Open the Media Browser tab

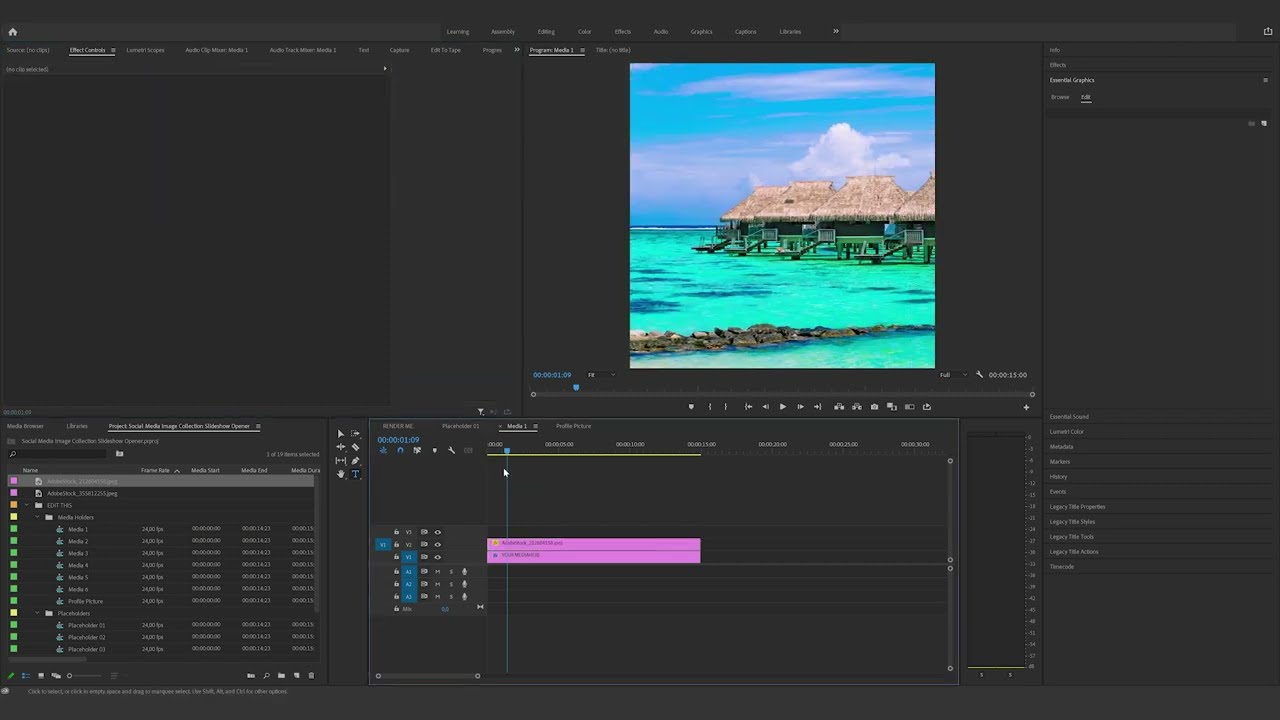[x=25, y=426]
